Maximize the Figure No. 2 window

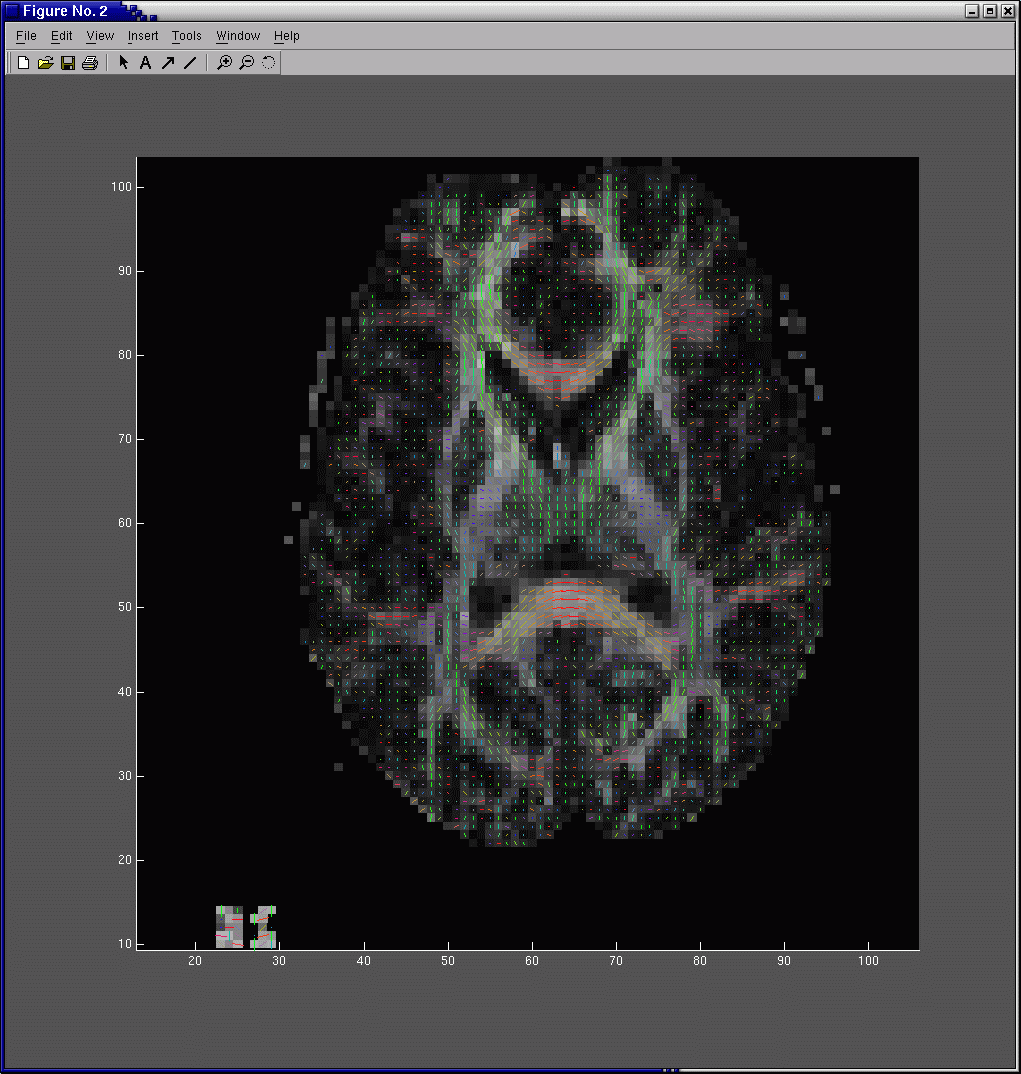coord(990,11)
